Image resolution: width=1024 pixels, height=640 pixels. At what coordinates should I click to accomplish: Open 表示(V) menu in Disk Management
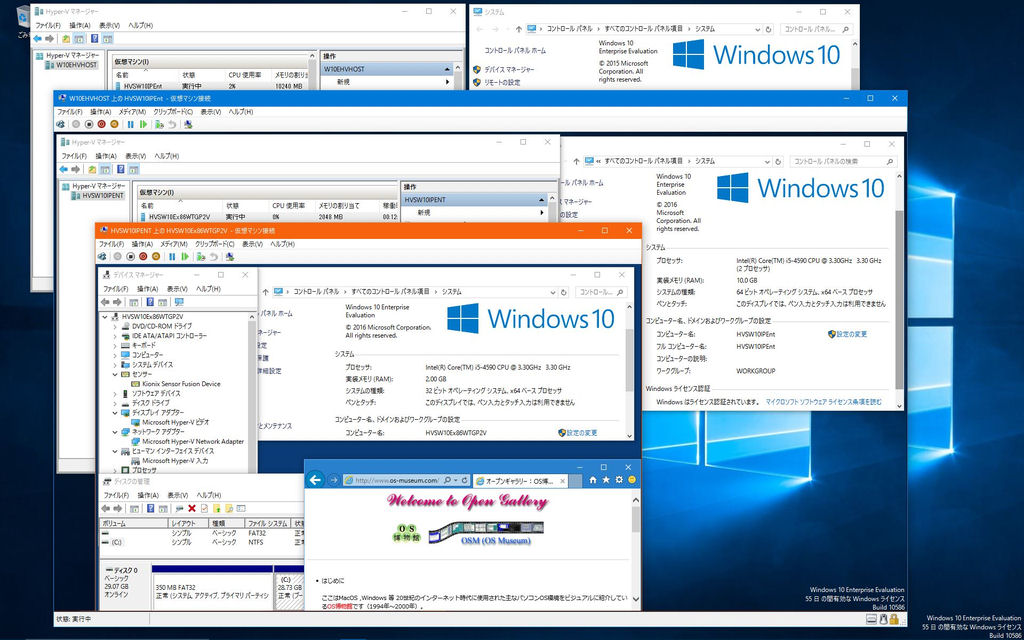[178, 496]
